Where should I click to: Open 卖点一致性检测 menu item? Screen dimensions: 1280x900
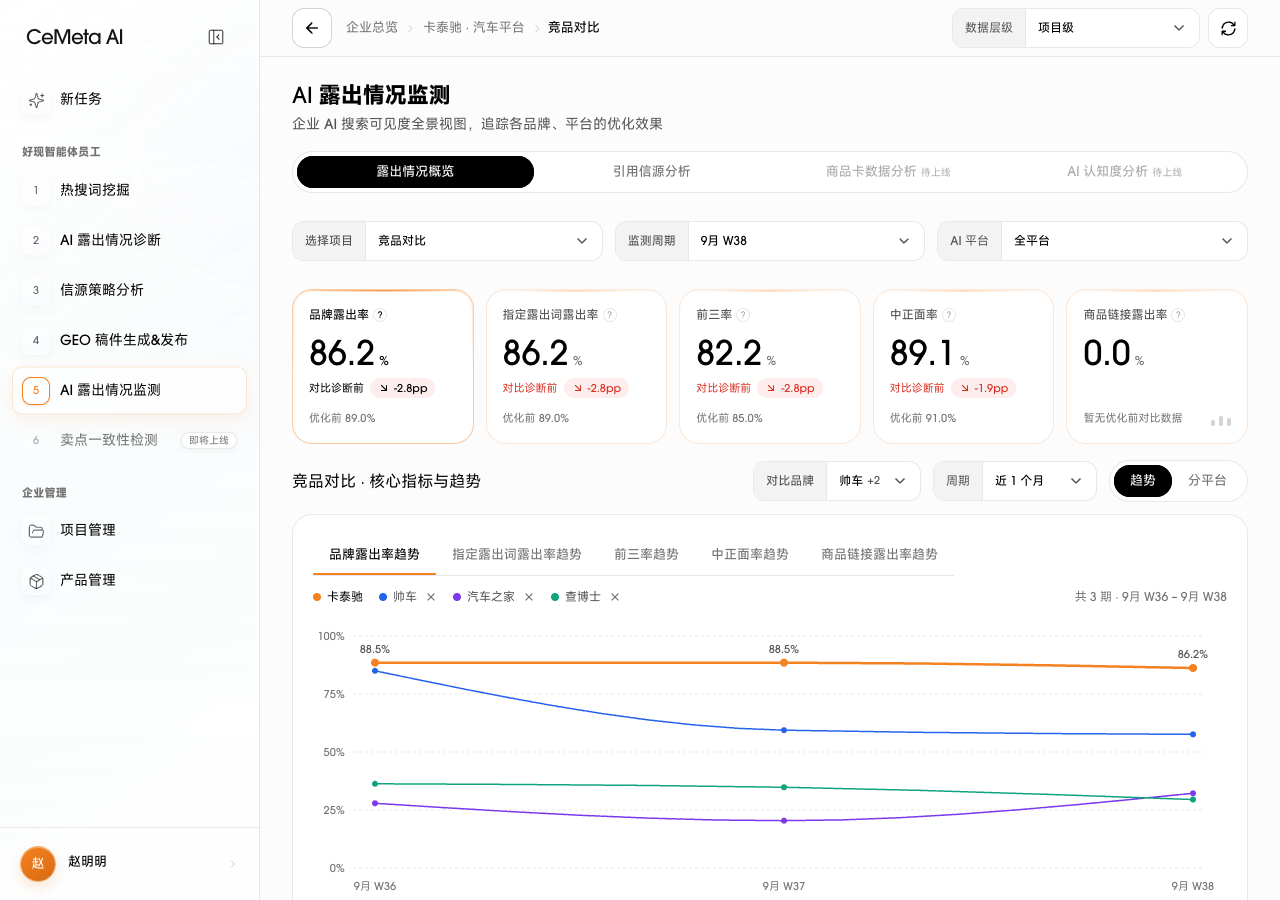pyautogui.click(x=130, y=440)
